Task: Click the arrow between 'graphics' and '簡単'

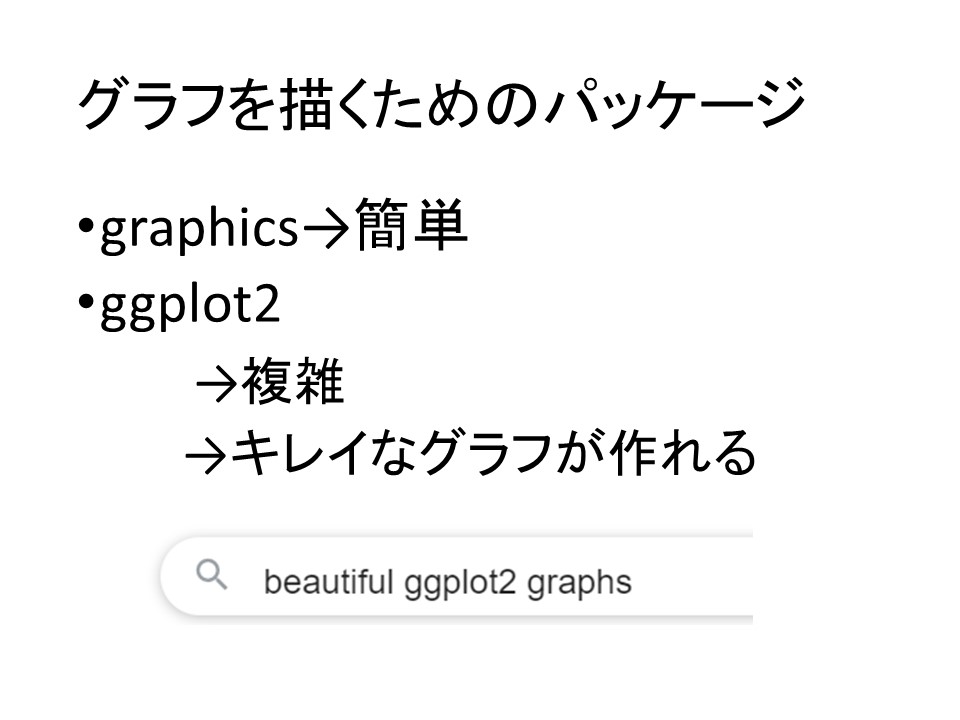Action: click(326, 232)
